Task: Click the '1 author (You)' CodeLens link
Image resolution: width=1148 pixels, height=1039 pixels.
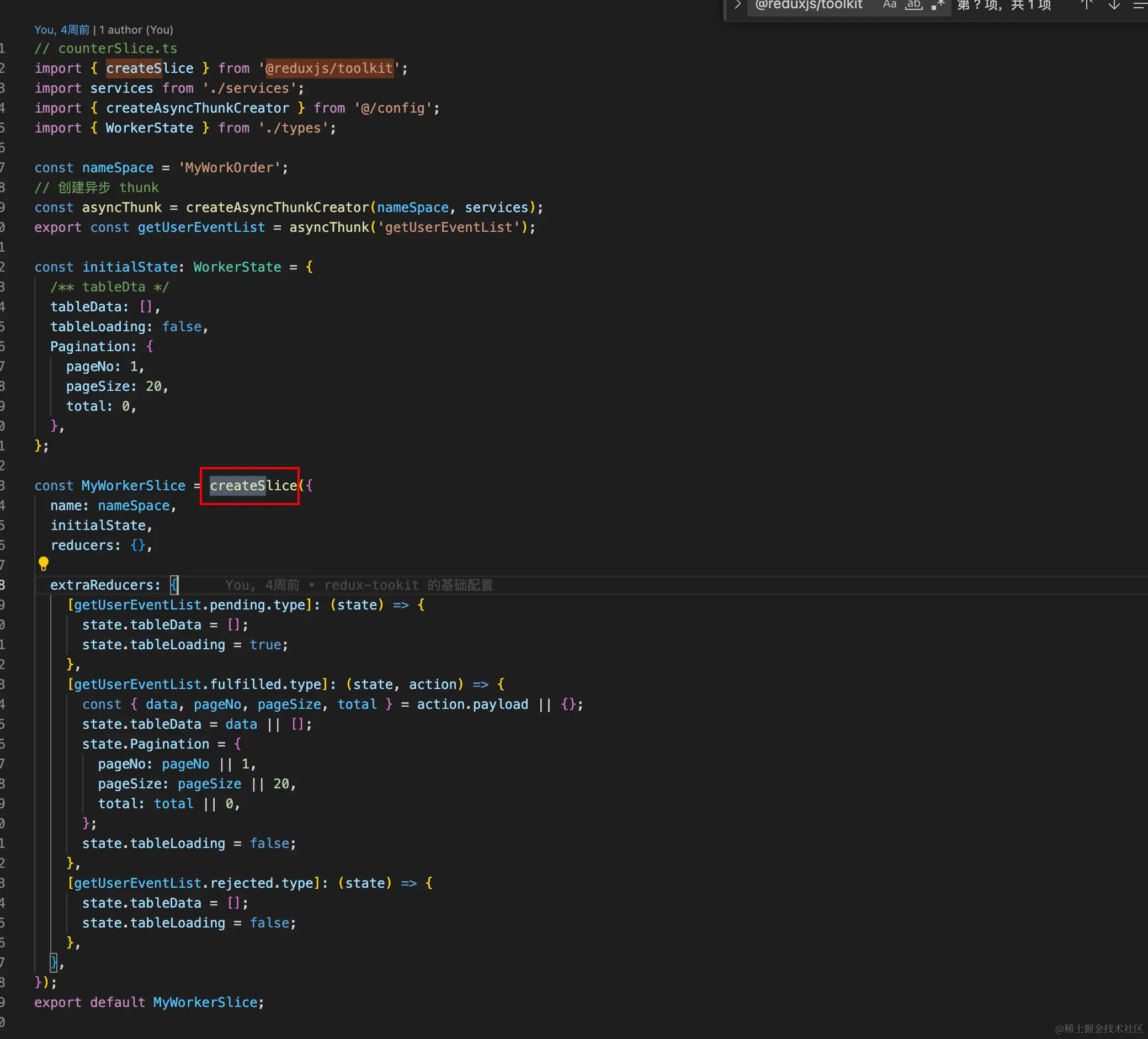Action: point(136,30)
